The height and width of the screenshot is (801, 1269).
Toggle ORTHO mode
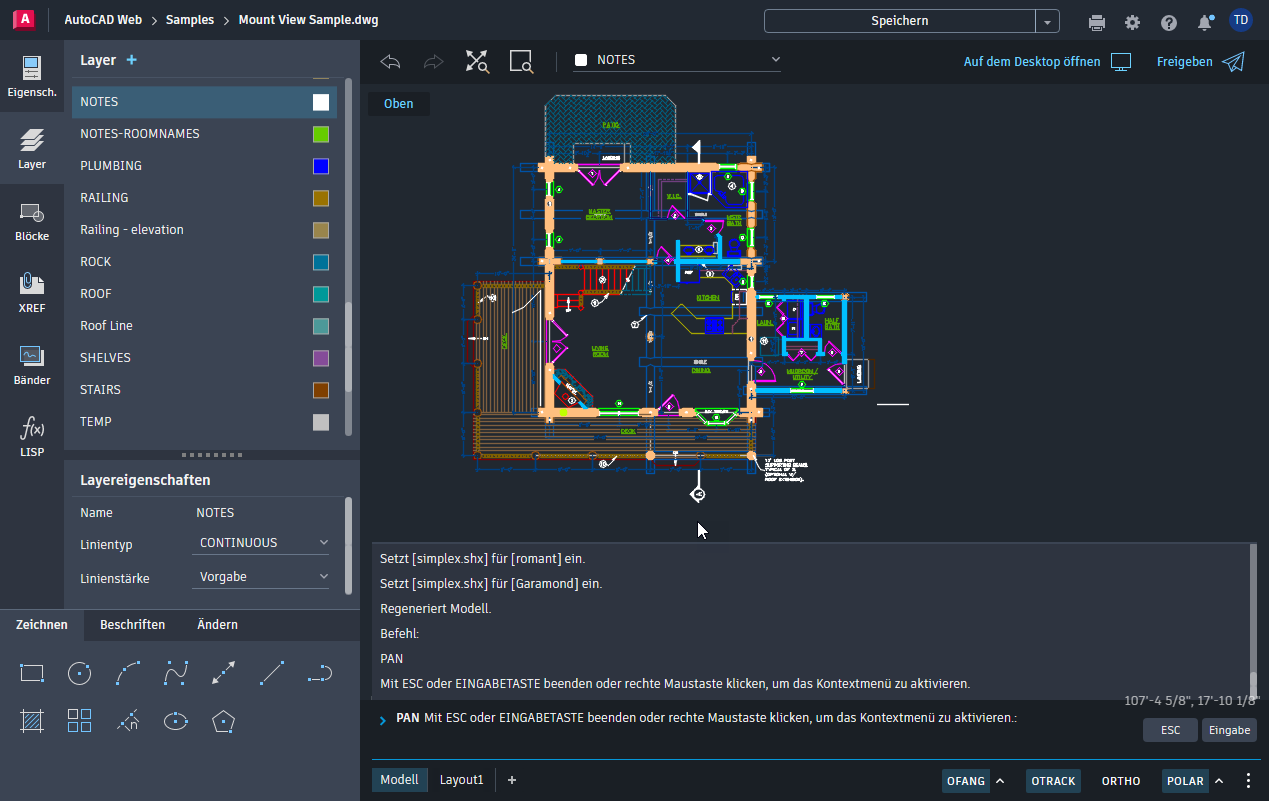(x=1121, y=781)
